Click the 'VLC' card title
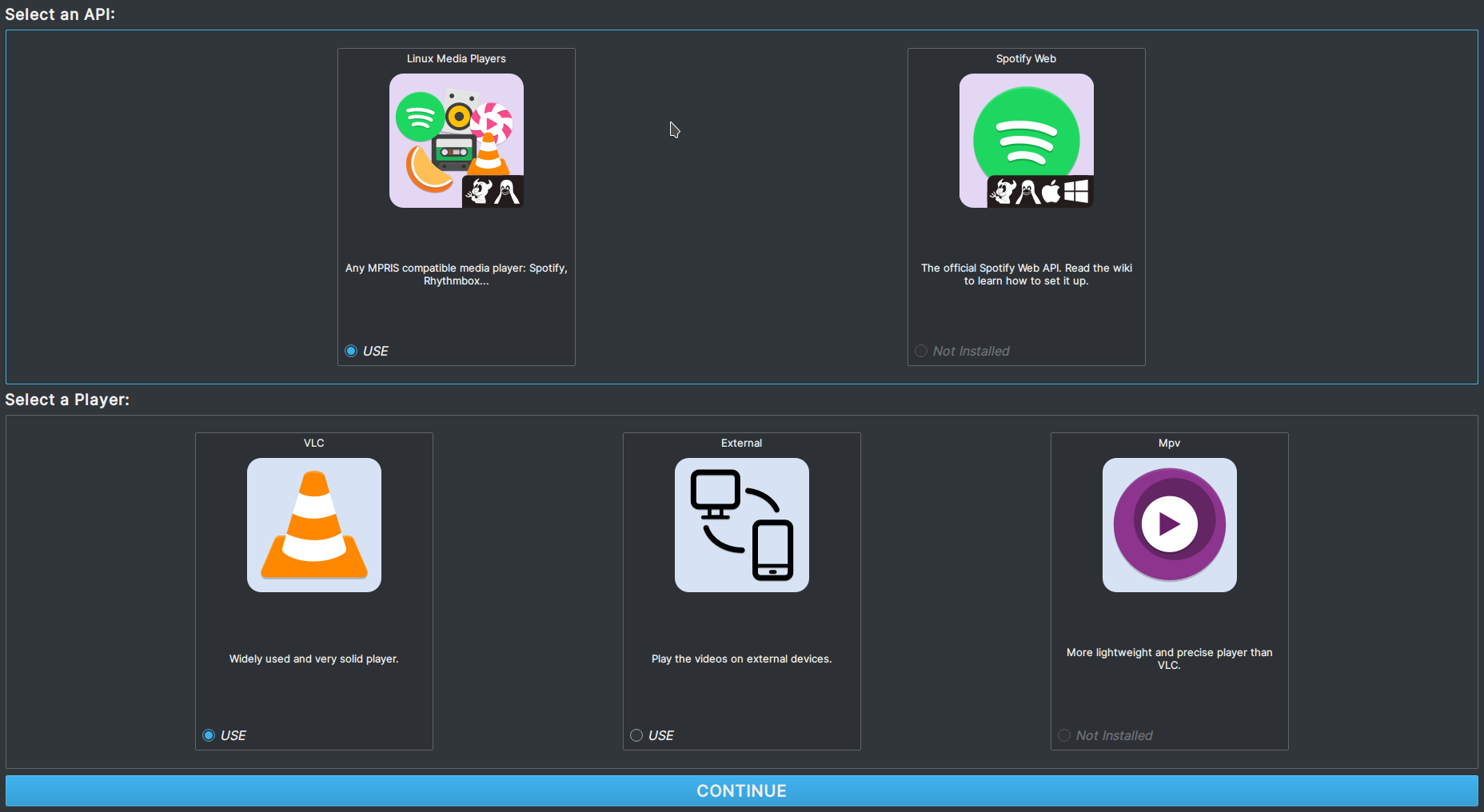This screenshot has height=812, width=1484. 314,443
